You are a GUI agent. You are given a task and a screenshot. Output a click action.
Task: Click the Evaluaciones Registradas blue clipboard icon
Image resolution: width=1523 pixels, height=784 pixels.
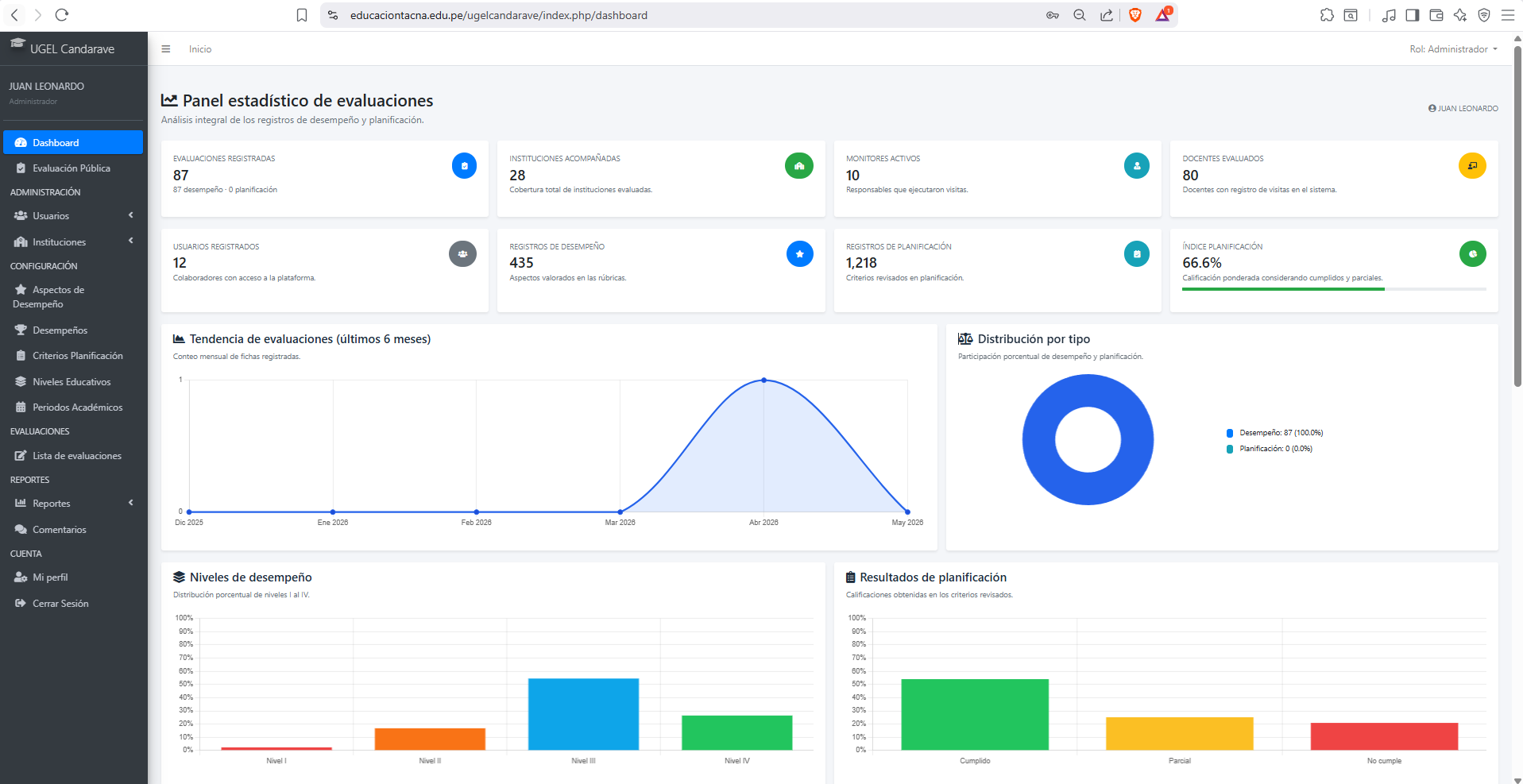coord(464,166)
